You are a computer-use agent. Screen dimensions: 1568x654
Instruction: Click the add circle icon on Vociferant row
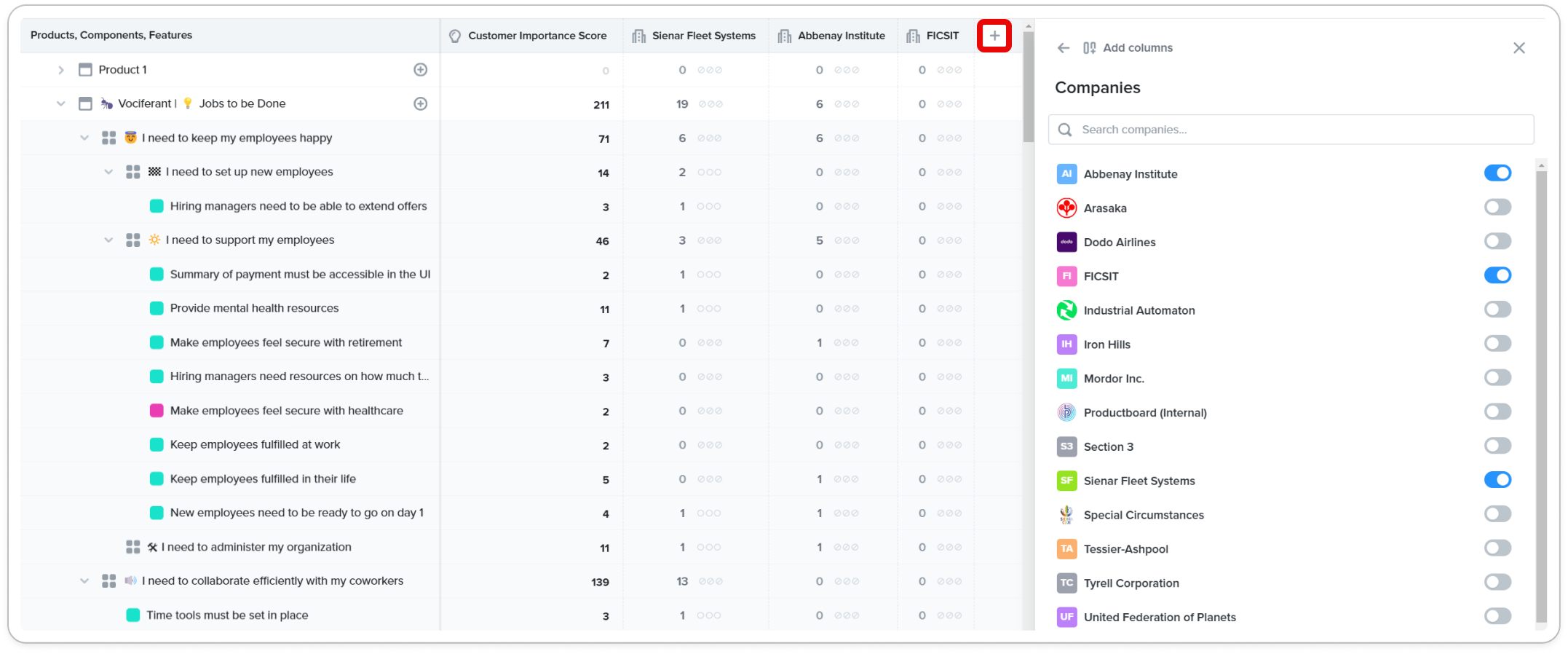tap(421, 103)
